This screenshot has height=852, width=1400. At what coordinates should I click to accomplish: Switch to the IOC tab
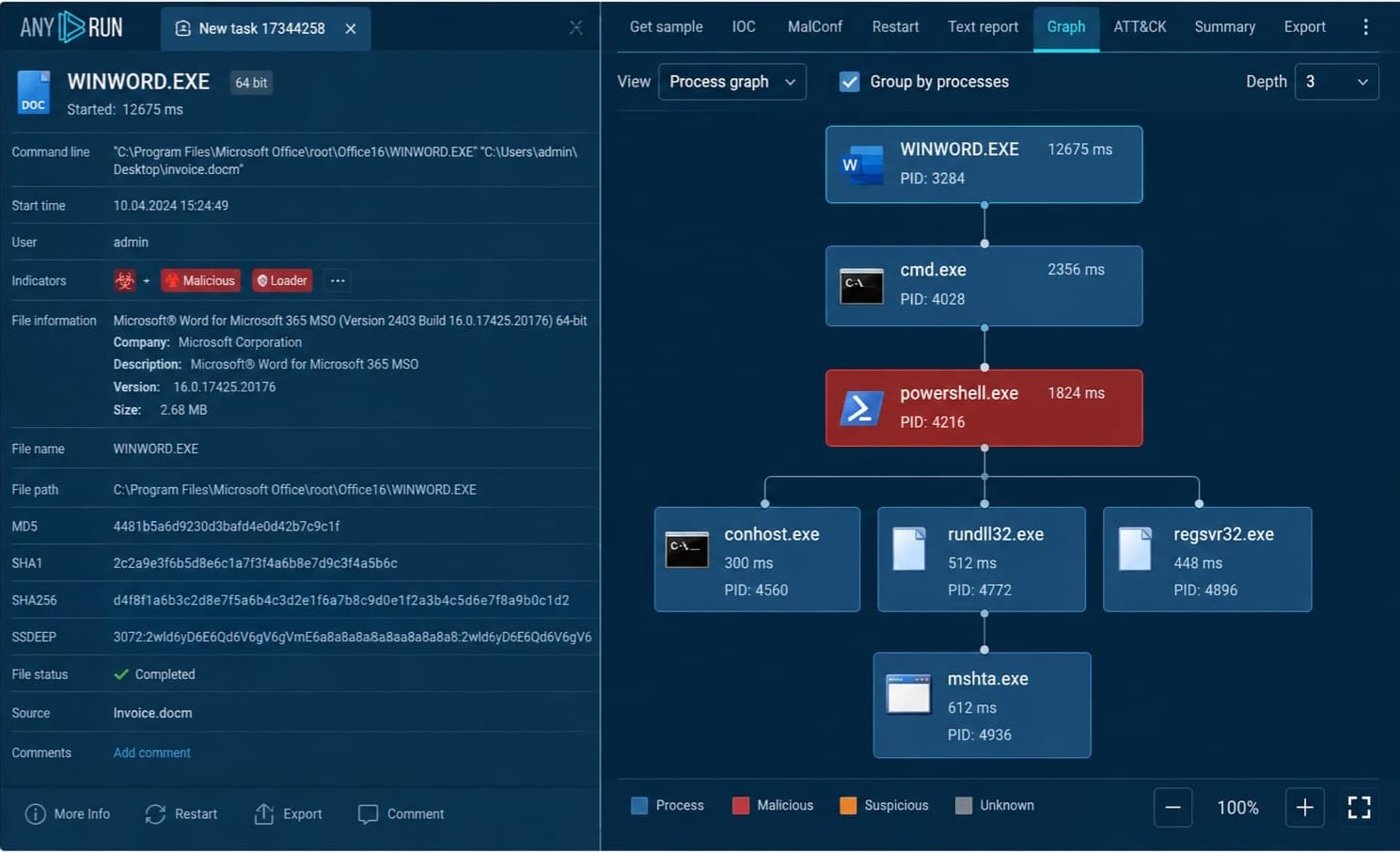point(744,26)
